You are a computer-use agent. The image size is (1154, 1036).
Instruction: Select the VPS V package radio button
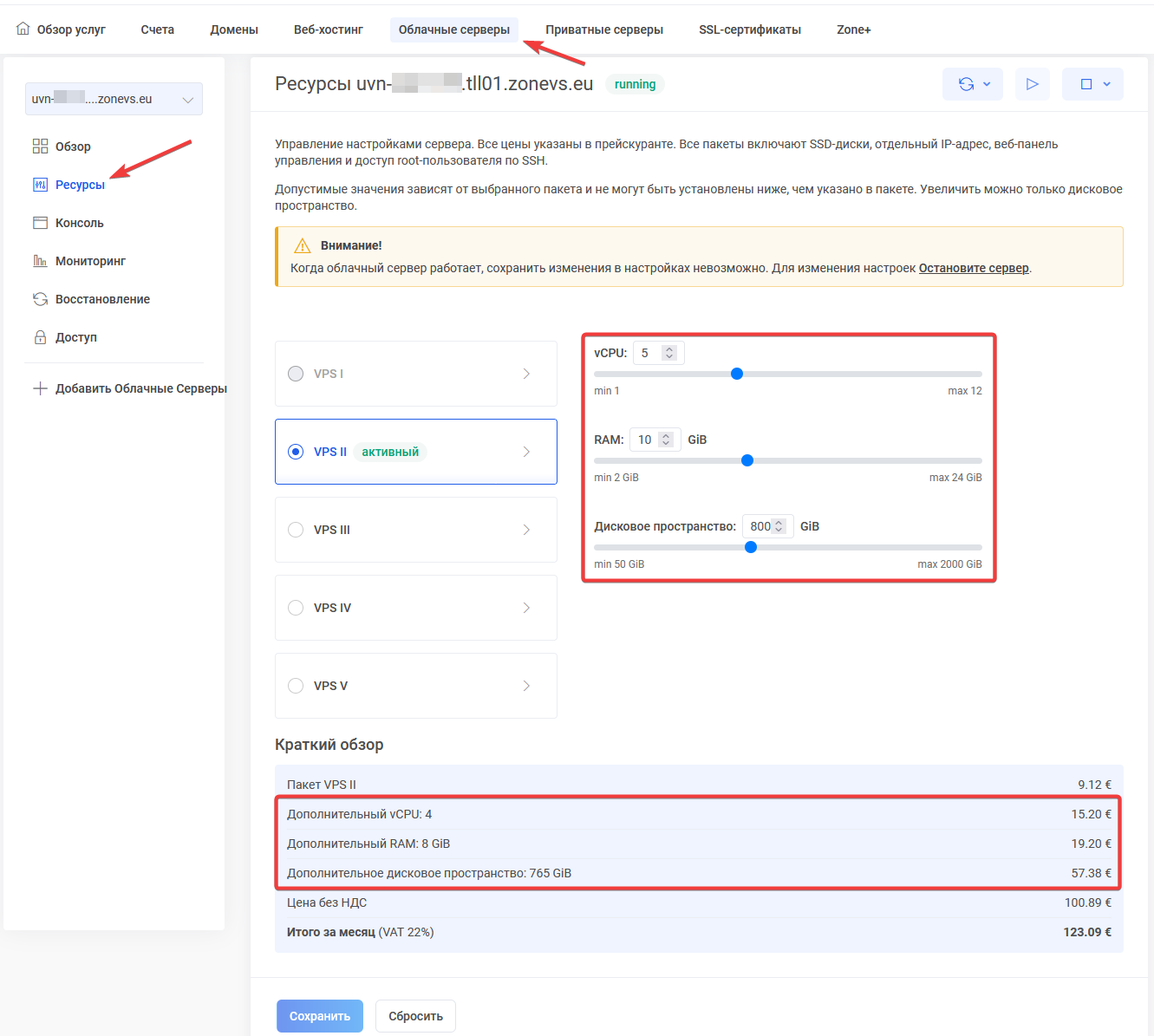coord(296,686)
